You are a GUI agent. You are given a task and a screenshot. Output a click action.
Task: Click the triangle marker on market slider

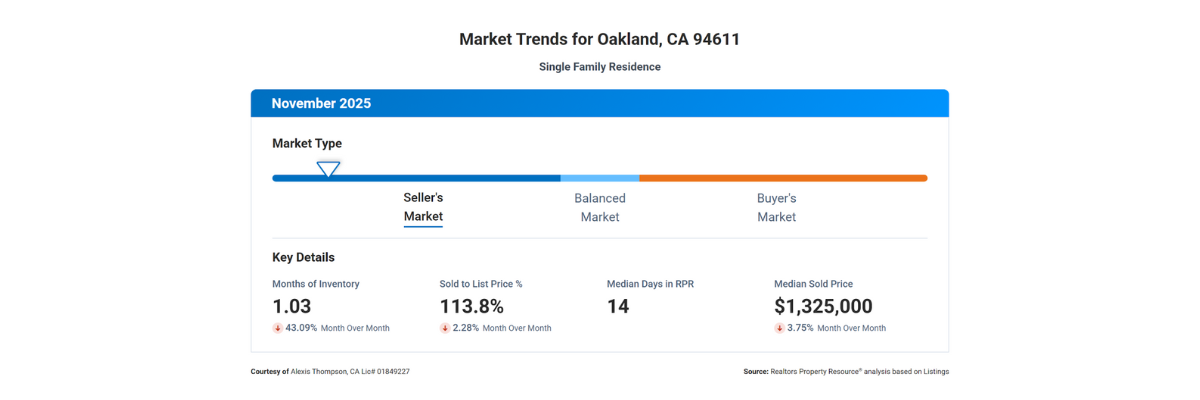pos(328,169)
